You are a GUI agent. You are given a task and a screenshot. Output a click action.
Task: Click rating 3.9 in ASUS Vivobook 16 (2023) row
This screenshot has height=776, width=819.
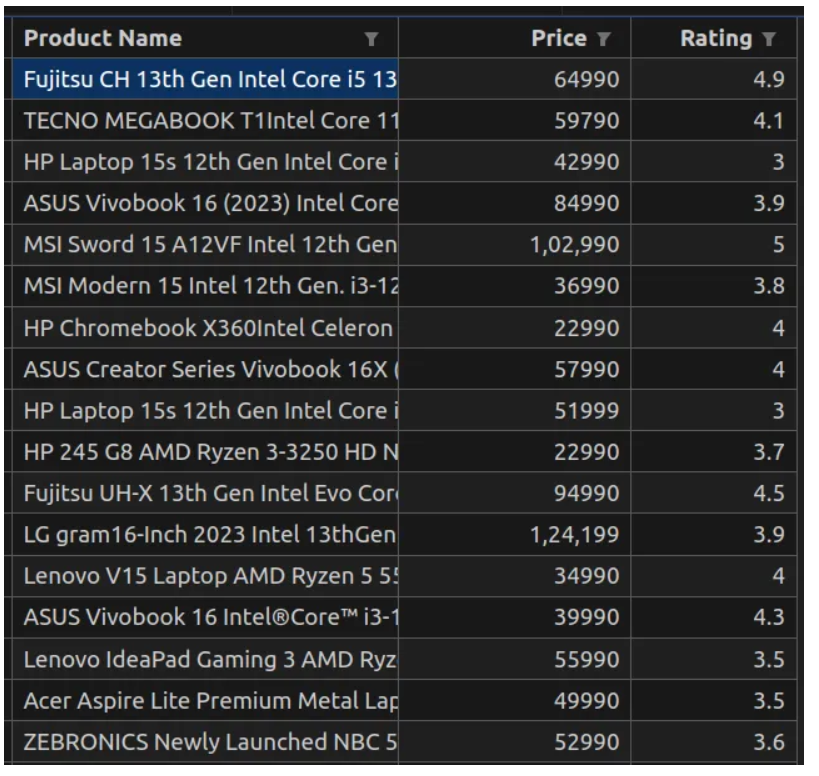pyautogui.click(x=714, y=203)
